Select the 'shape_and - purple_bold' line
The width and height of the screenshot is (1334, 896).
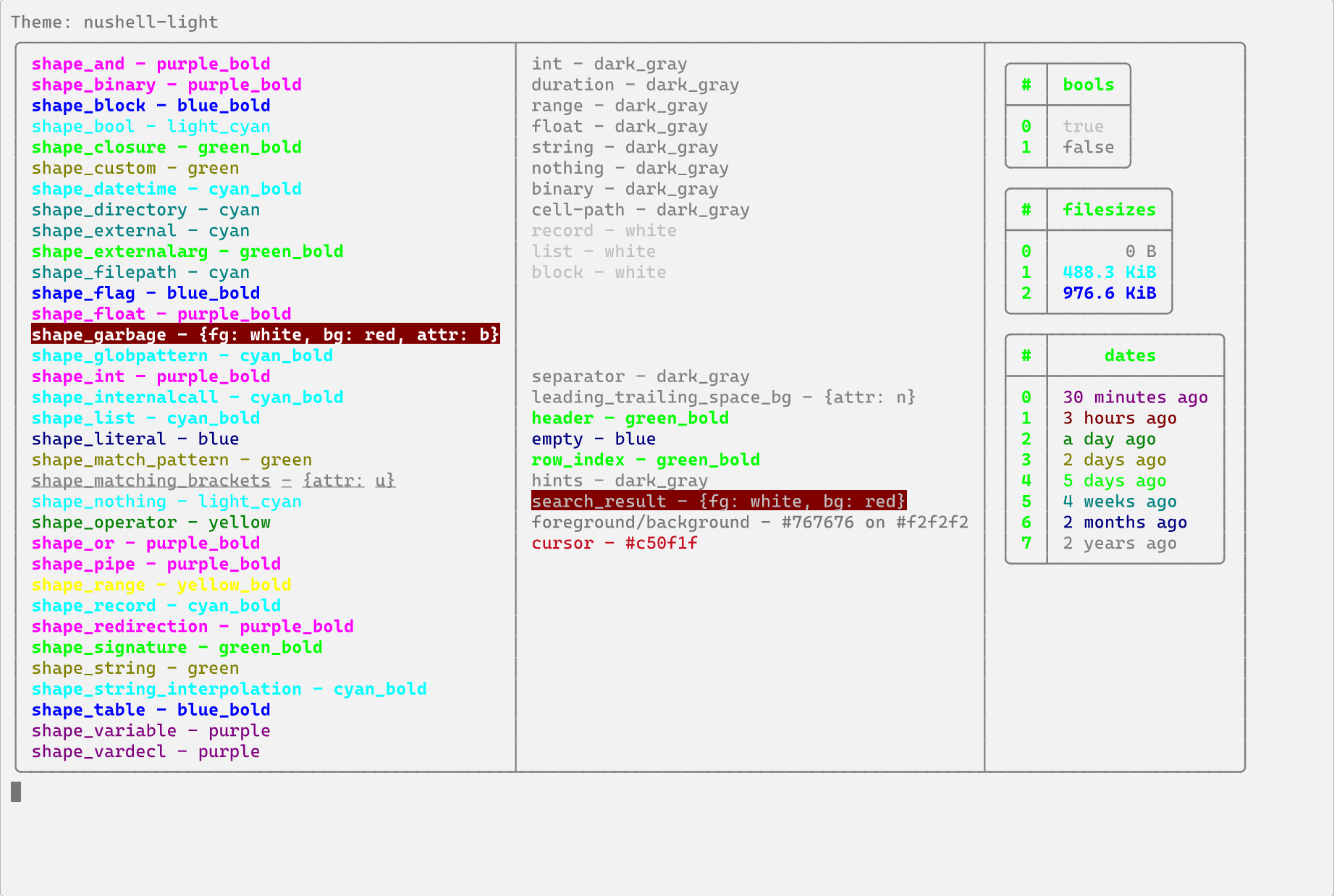151,64
